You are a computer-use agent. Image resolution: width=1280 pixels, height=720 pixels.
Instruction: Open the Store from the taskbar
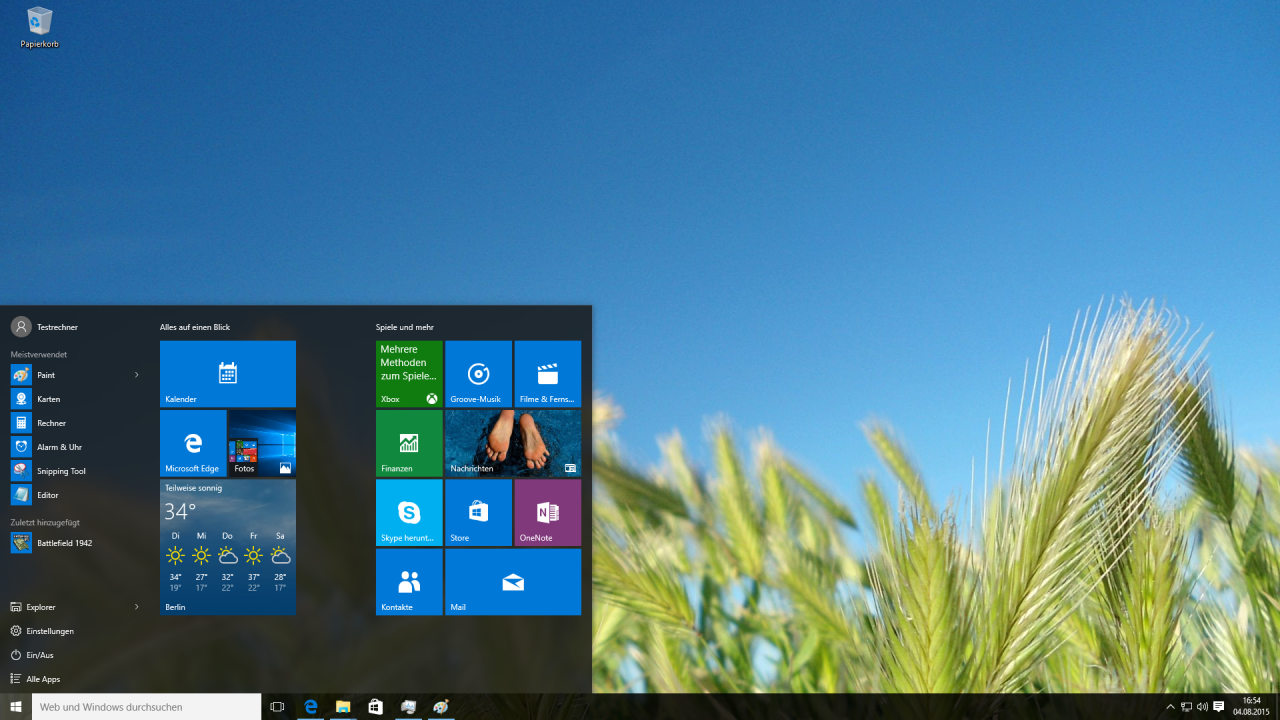(x=375, y=707)
